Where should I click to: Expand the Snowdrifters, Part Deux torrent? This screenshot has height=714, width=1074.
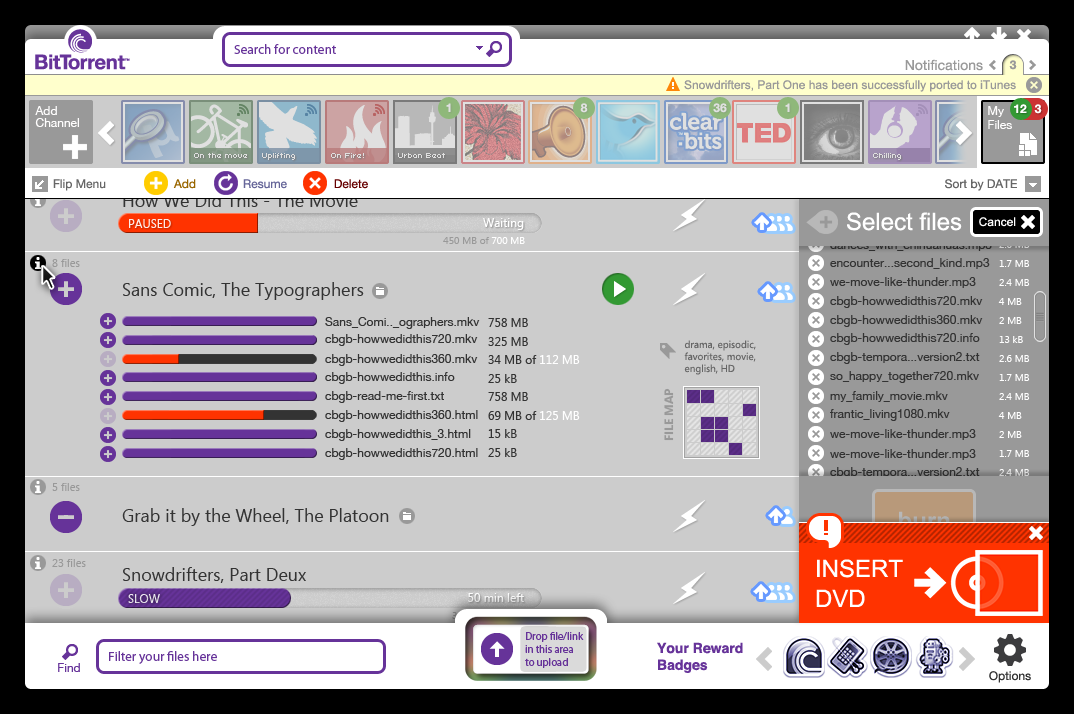(66, 590)
